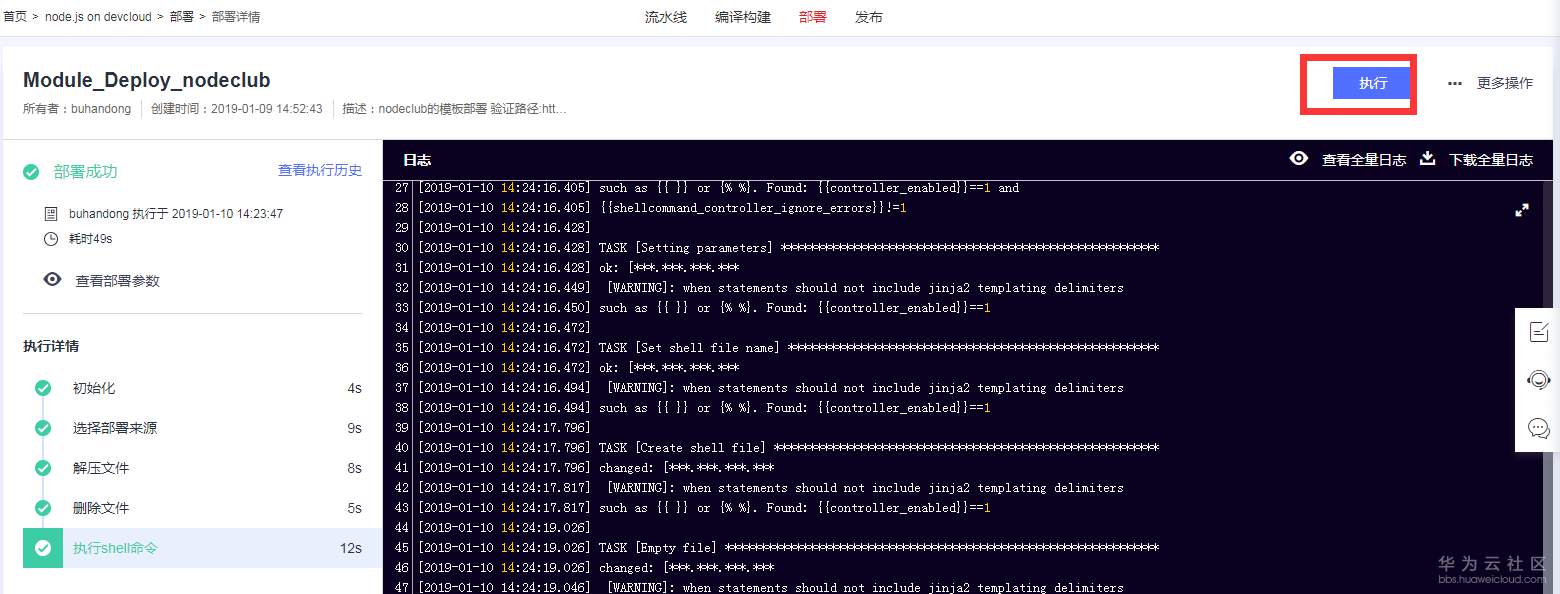The width and height of the screenshot is (1560, 594).
Task: Expand the log panel to fullscreen
Action: (1521, 210)
